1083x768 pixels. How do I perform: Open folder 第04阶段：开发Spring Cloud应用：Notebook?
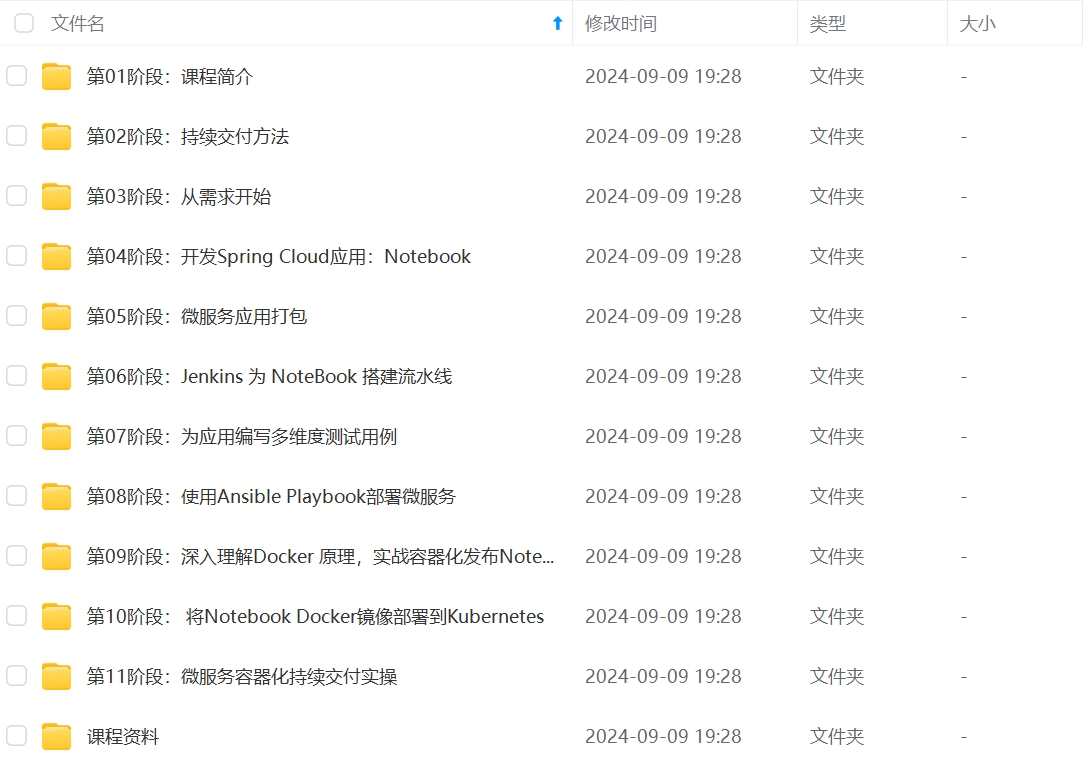tap(278, 256)
